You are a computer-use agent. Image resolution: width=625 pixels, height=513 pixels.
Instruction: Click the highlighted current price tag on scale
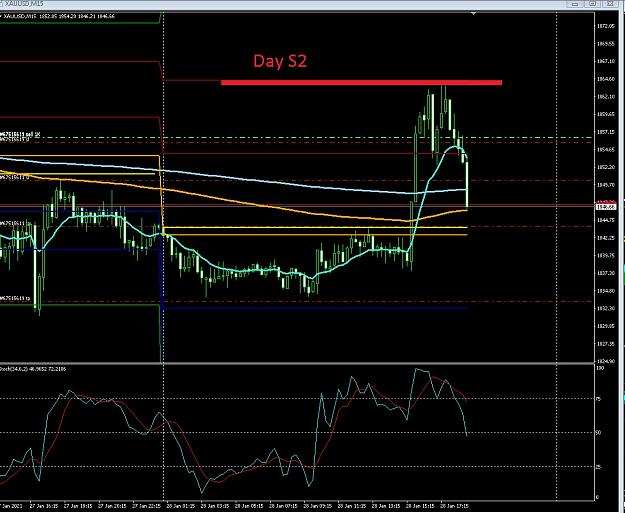(605, 207)
